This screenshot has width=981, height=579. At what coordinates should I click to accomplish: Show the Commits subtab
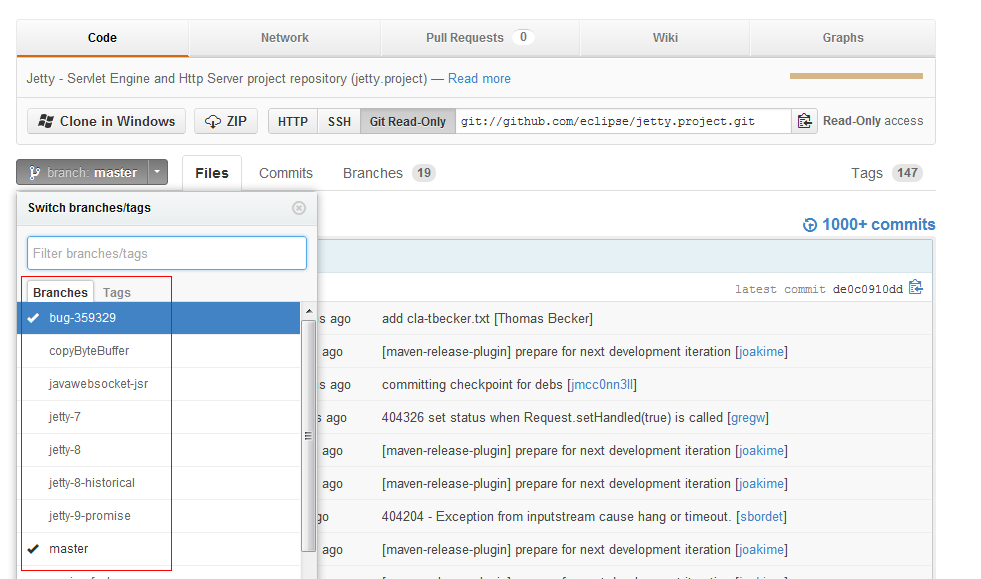coord(286,173)
